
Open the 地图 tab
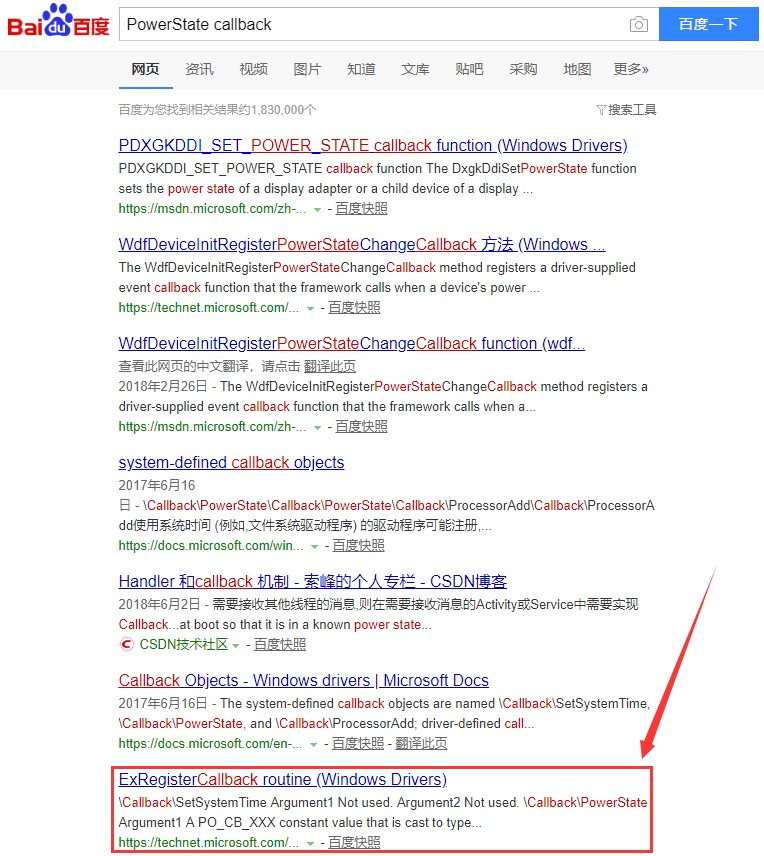pos(577,69)
